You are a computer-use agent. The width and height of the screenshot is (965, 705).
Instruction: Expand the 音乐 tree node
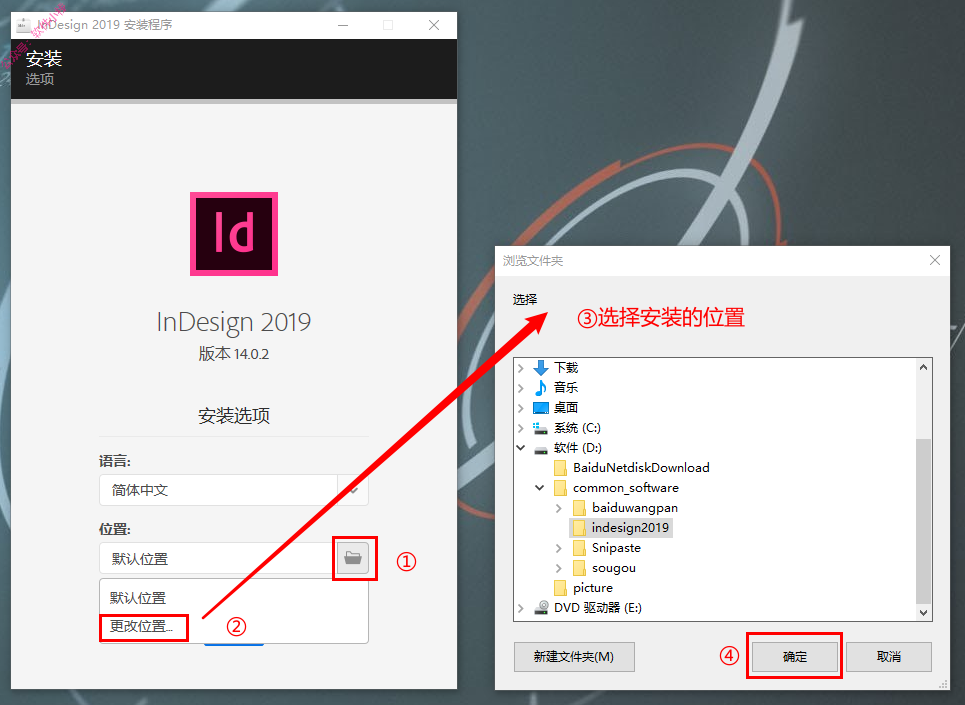pyautogui.click(x=521, y=388)
